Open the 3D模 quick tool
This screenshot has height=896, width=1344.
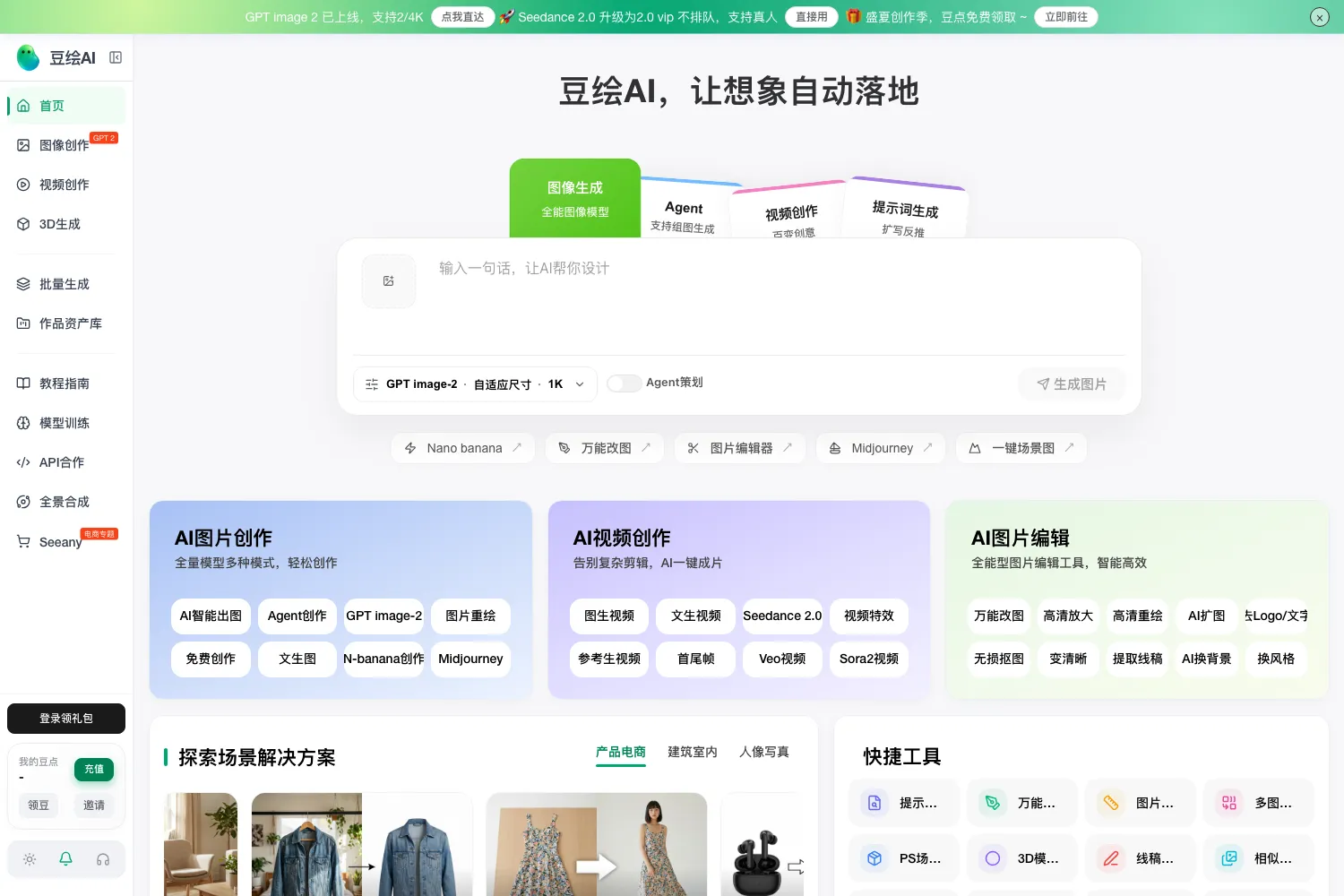[1022, 858]
